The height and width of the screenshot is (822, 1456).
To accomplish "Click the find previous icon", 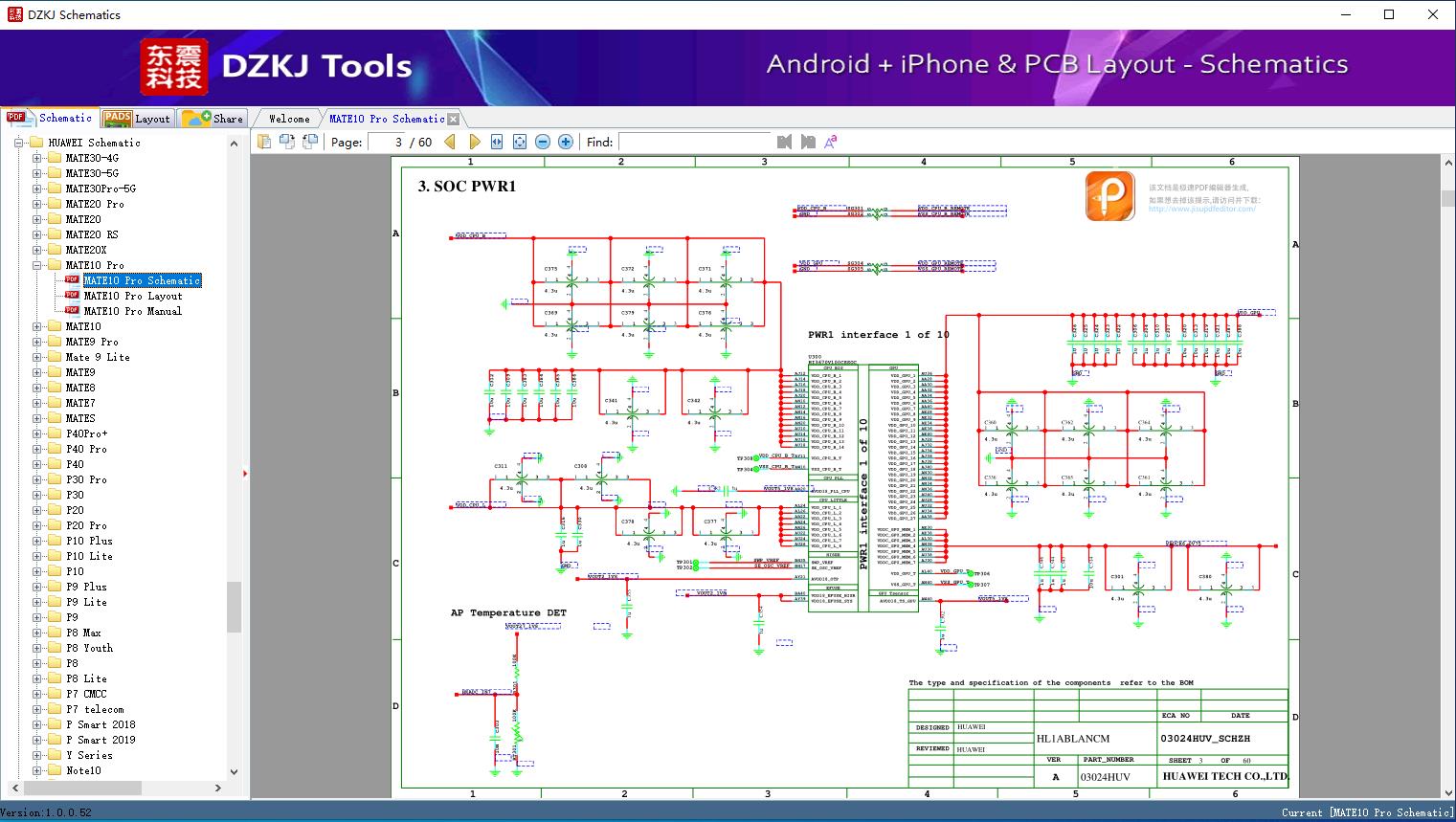I will (x=785, y=142).
